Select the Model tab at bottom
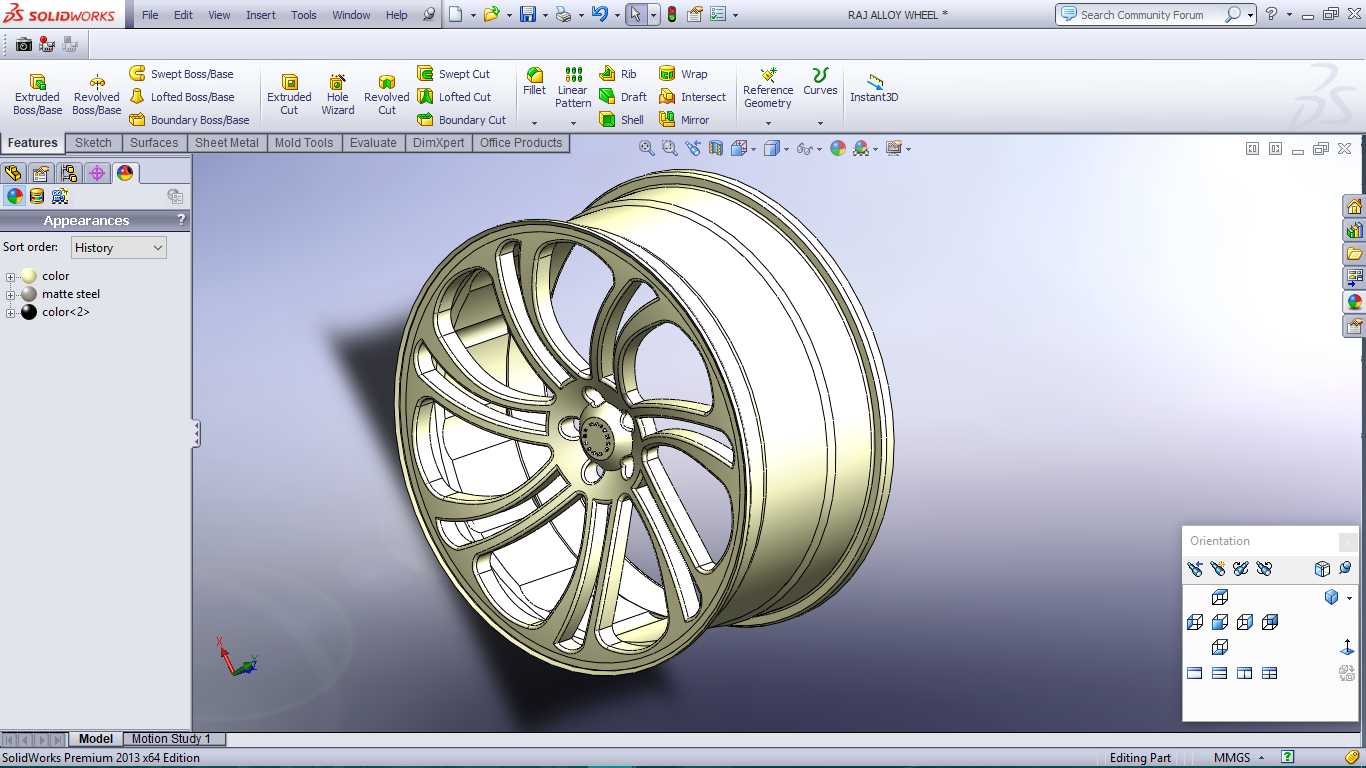This screenshot has width=1366, height=768. point(96,739)
